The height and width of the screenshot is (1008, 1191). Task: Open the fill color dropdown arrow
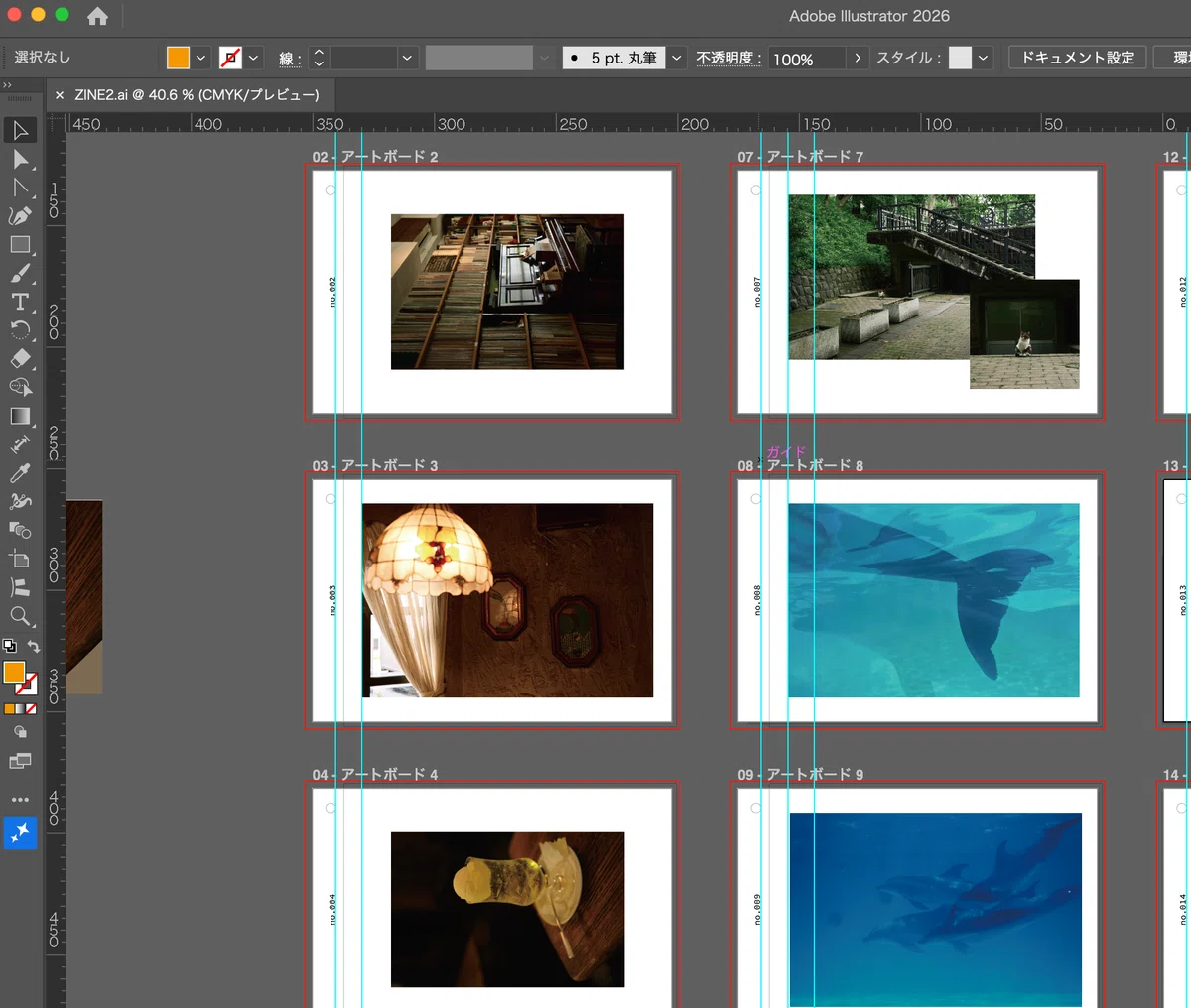pyautogui.click(x=200, y=58)
